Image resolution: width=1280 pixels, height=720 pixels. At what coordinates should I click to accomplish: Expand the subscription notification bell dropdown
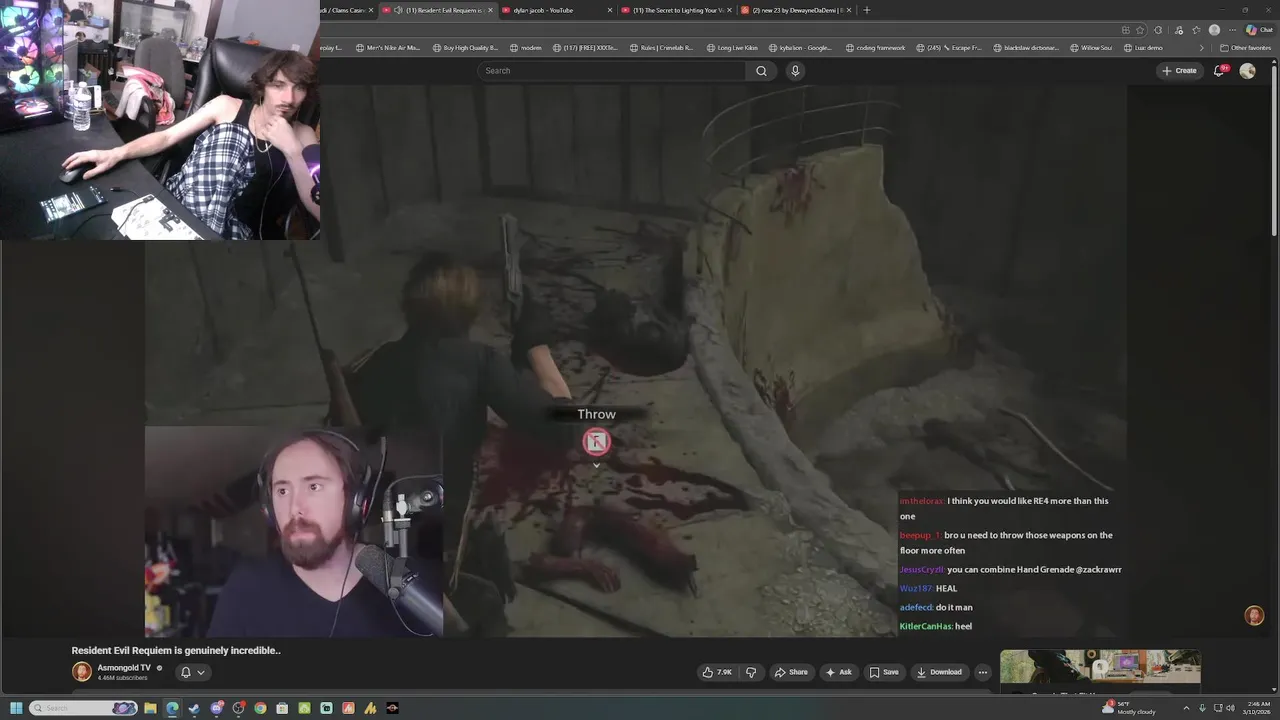[192, 672]
